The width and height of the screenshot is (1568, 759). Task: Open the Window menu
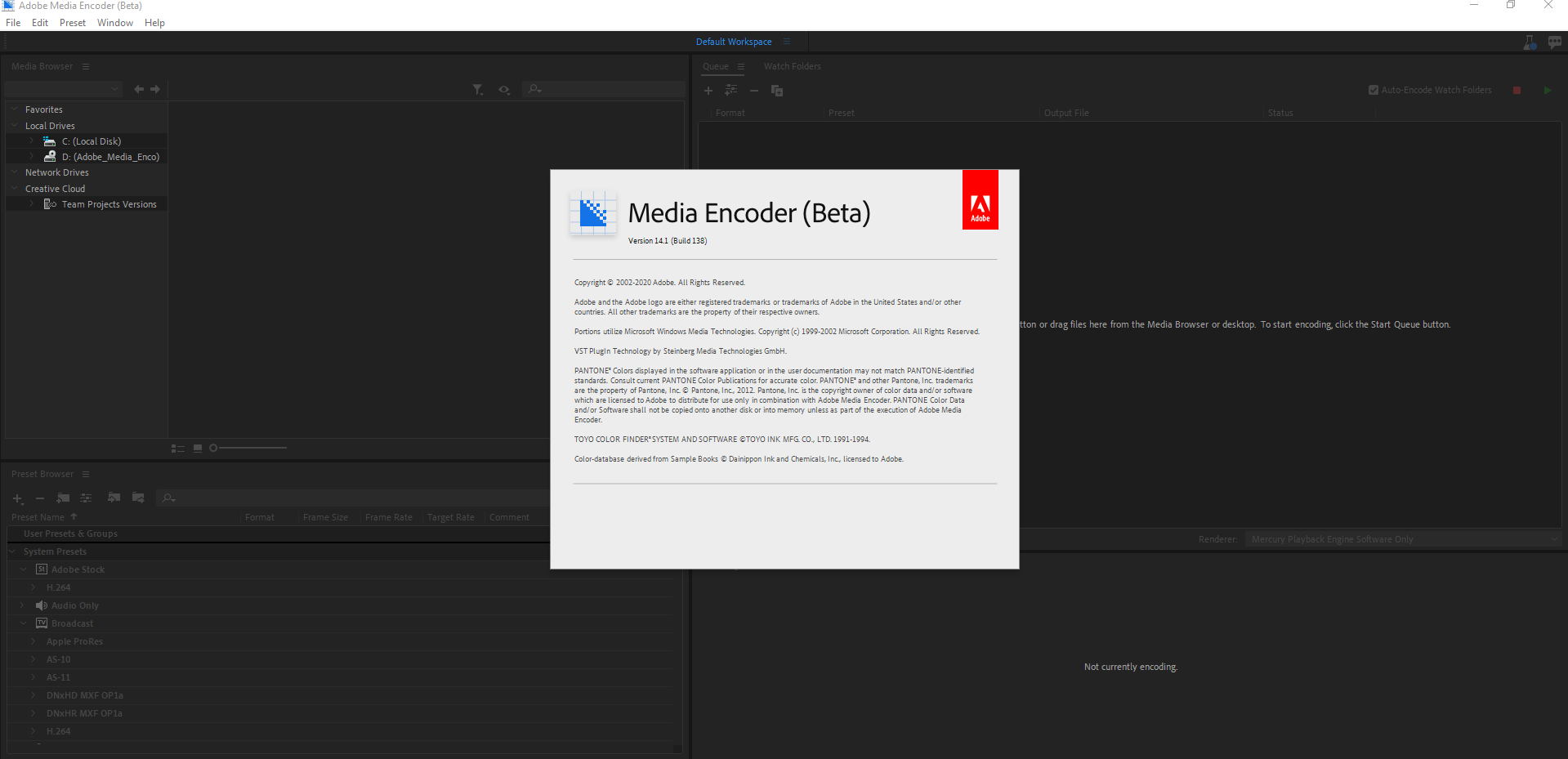115,23
